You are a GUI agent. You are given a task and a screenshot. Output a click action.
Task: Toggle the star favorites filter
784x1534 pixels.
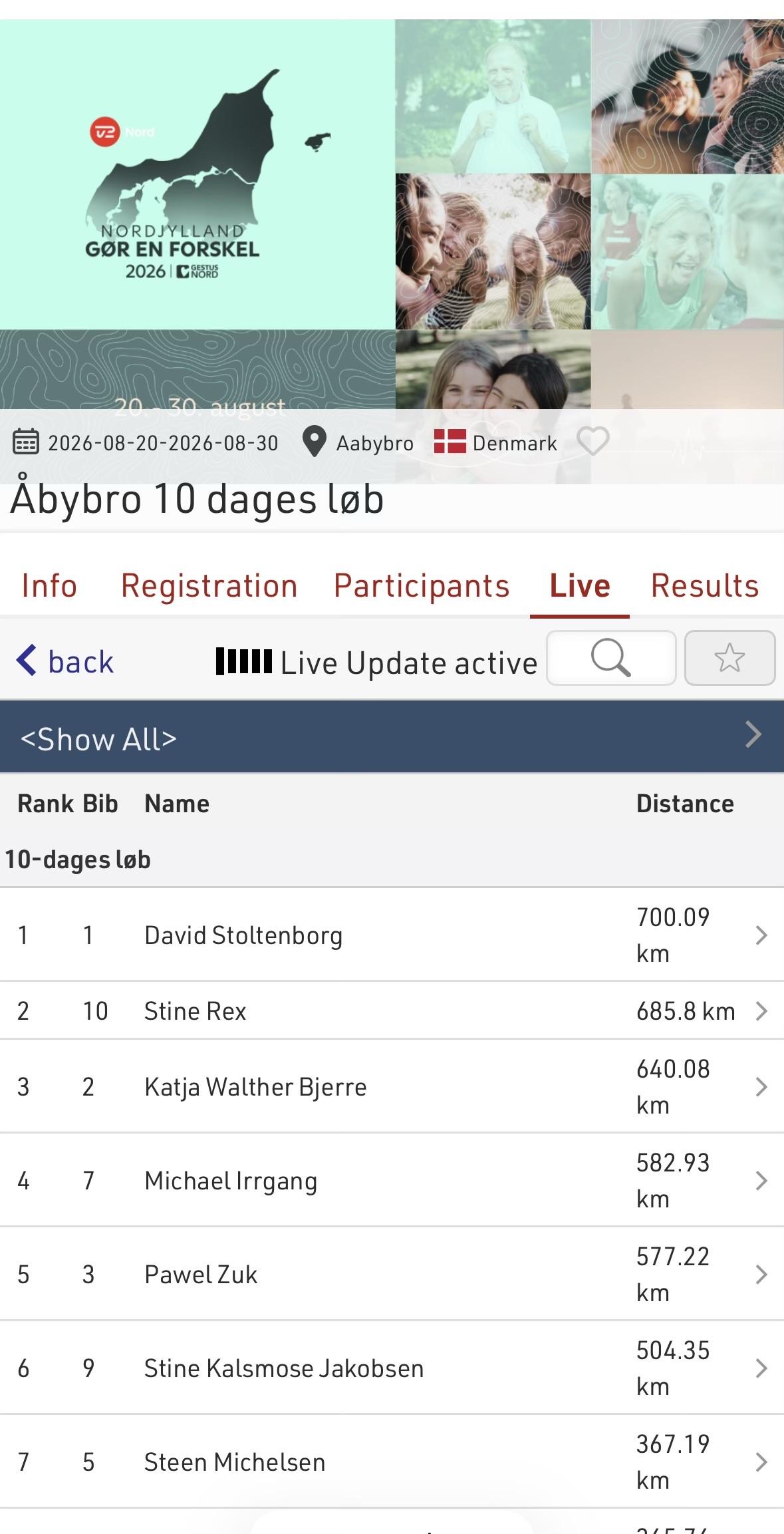coord(729,658)
